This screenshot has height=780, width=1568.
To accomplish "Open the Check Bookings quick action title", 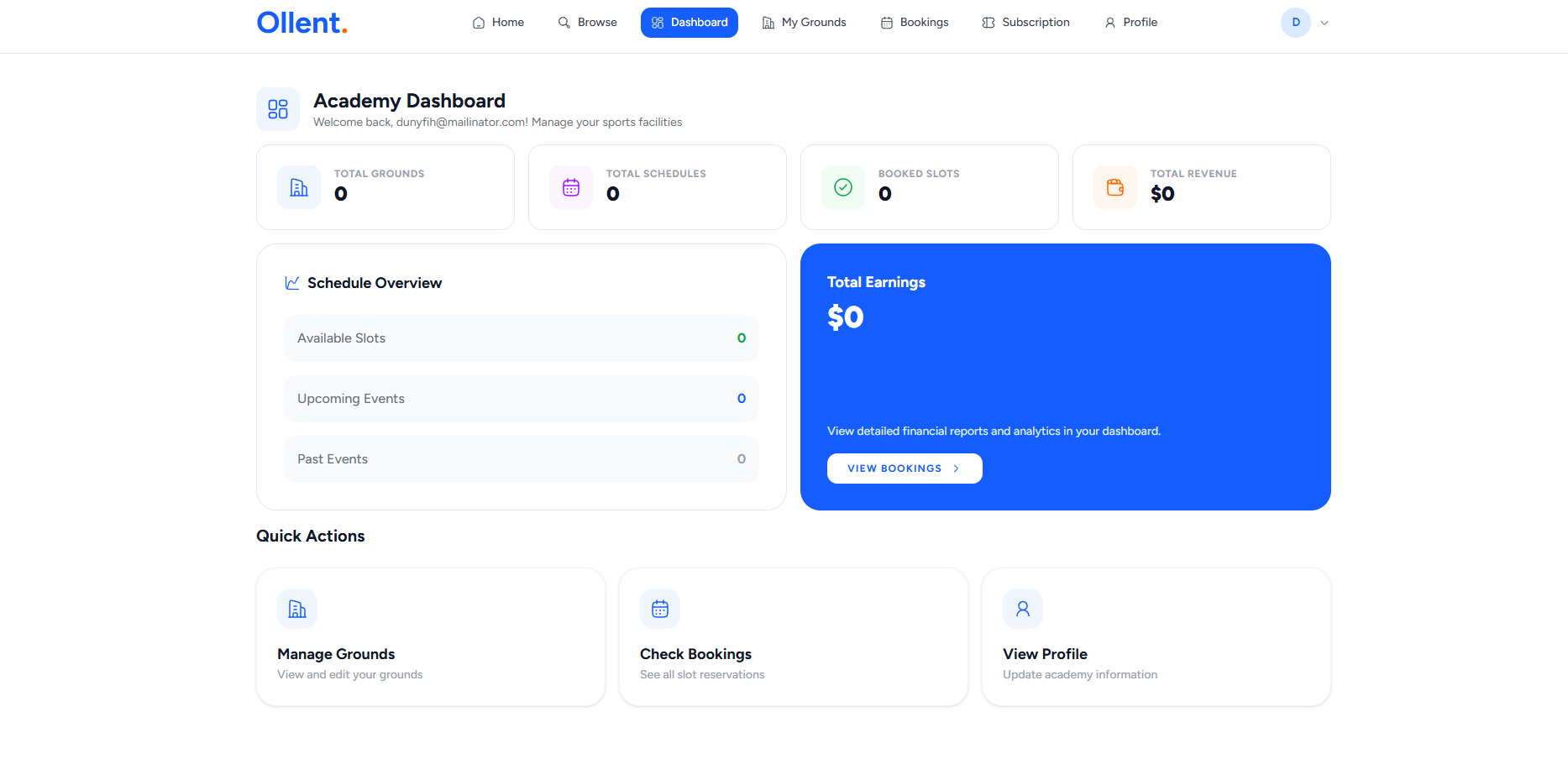I will (695, 654).
